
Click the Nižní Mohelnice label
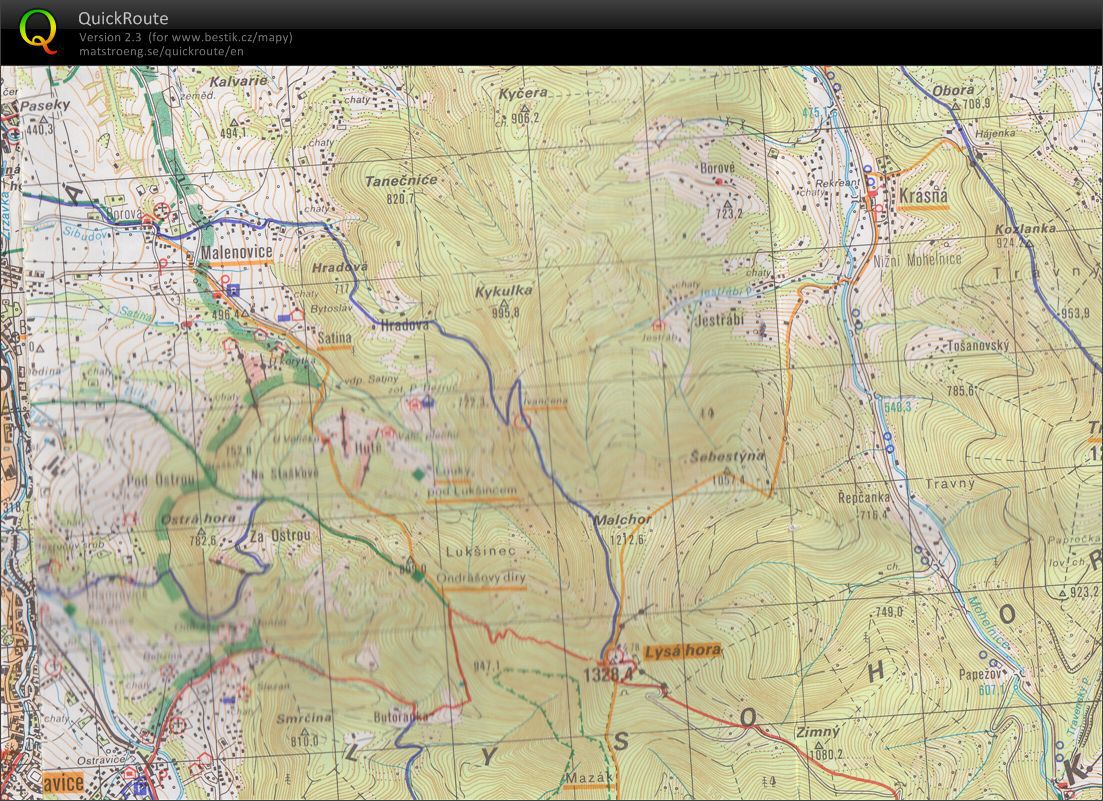pos(917,259)
